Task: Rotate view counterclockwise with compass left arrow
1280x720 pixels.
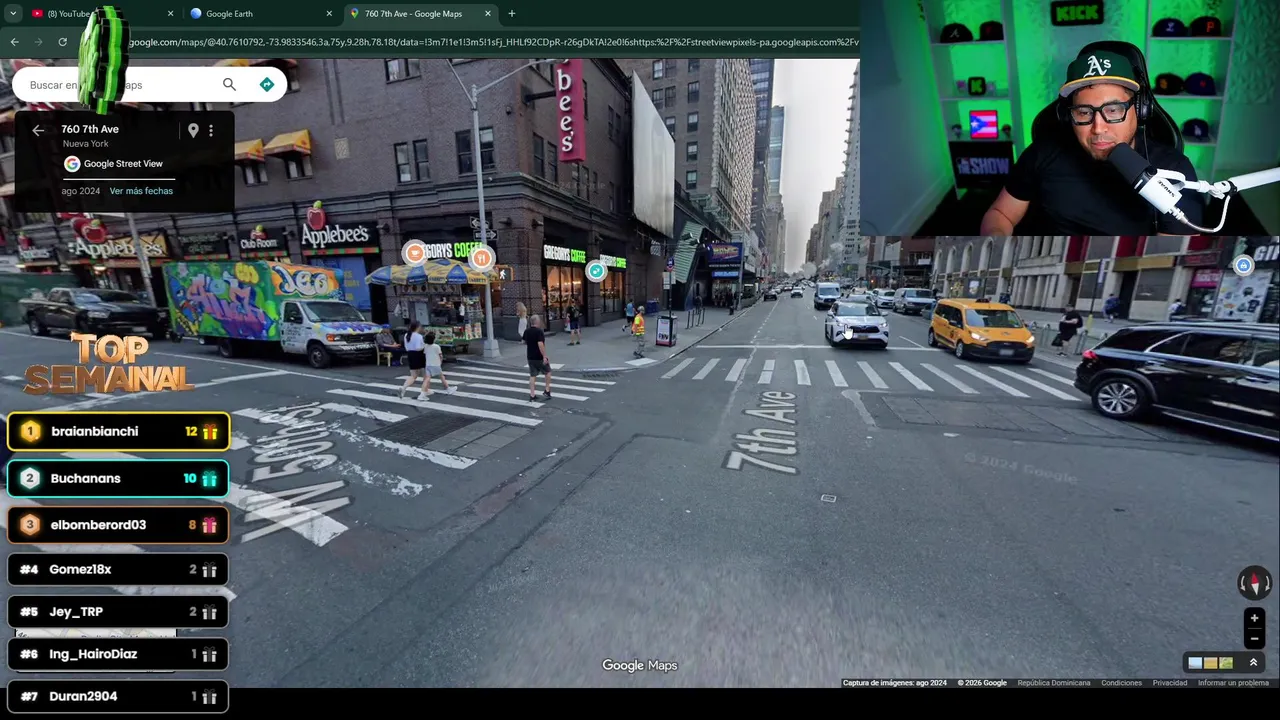Action: pos(1243,582)
